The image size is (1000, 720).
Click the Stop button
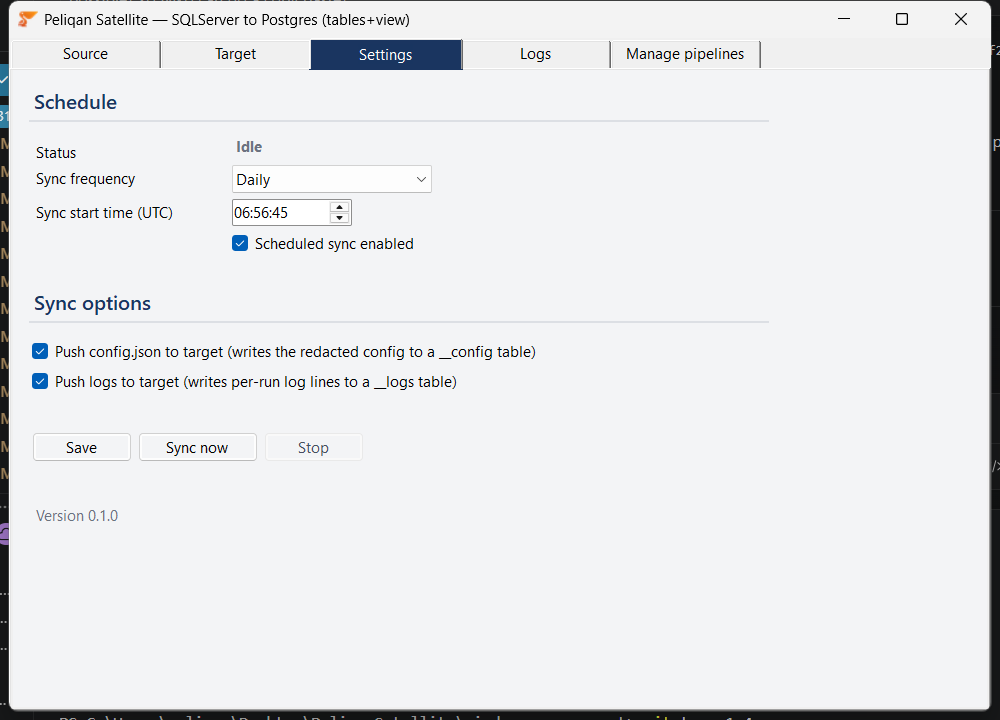pyautogui.click(x=314, y=447)
